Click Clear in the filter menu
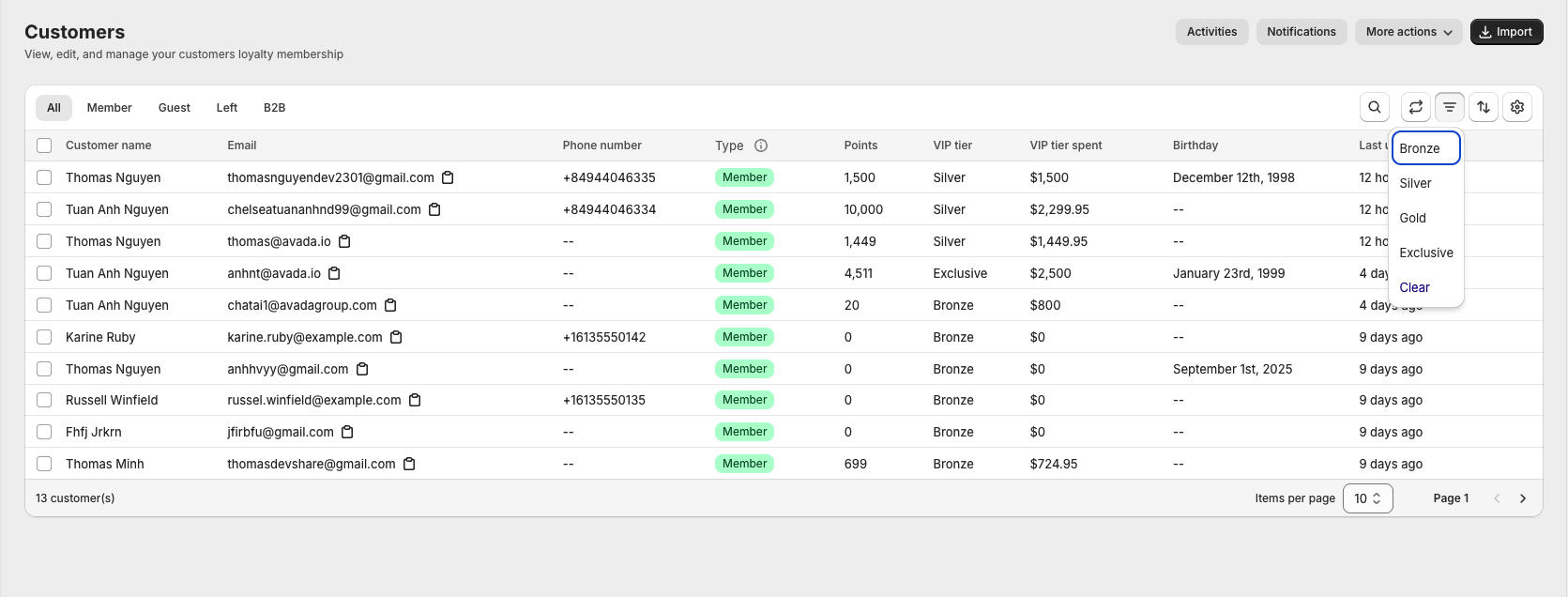Screen dimensions: 1568x597 (x=1414, y=287)
